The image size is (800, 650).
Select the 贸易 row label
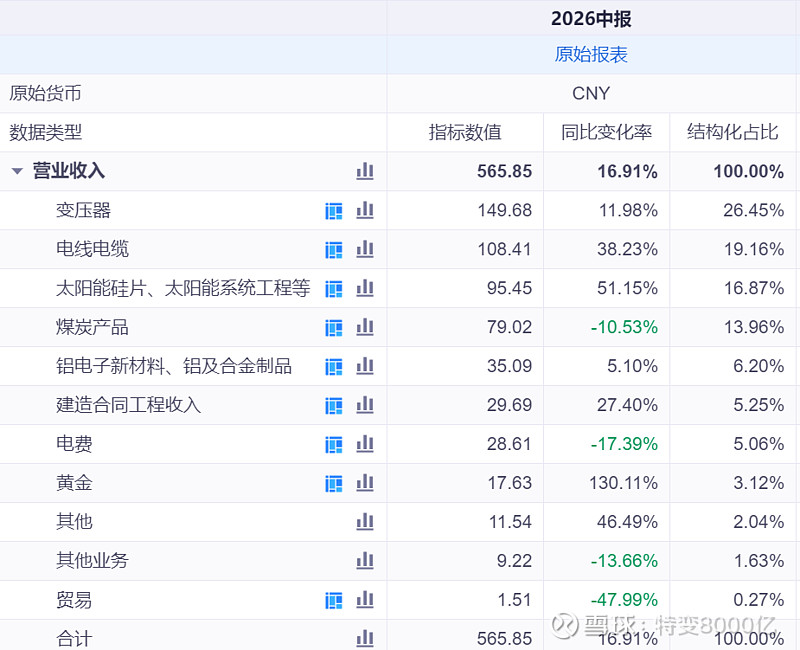click(x=74, y=599)
